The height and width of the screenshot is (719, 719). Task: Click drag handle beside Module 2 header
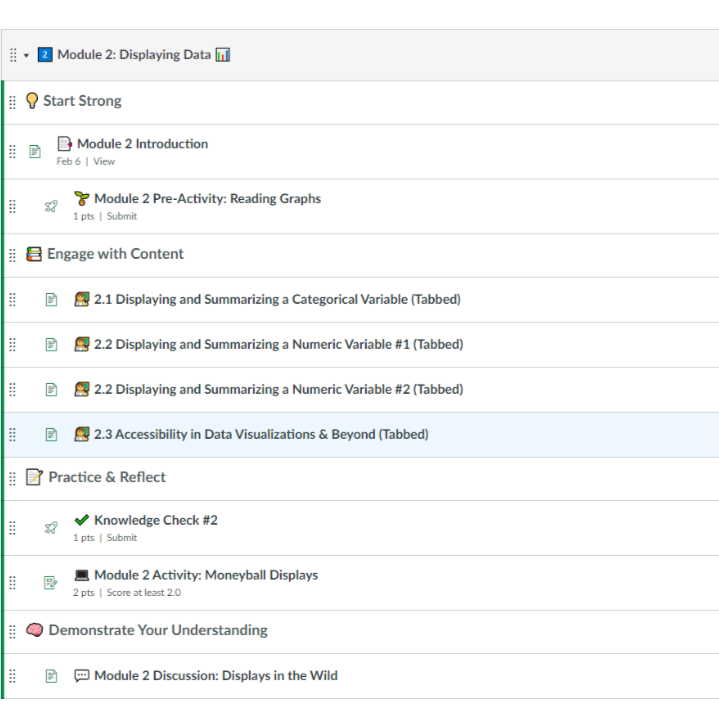(13, 55)
